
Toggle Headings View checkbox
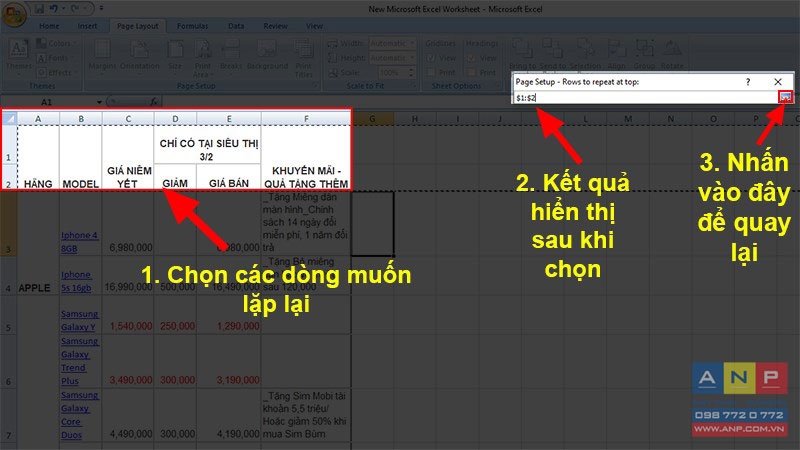472,58
